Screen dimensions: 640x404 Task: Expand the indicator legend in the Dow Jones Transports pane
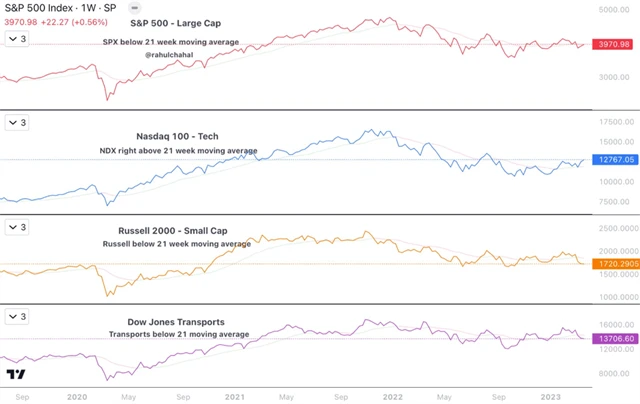[x=17, y=317]
